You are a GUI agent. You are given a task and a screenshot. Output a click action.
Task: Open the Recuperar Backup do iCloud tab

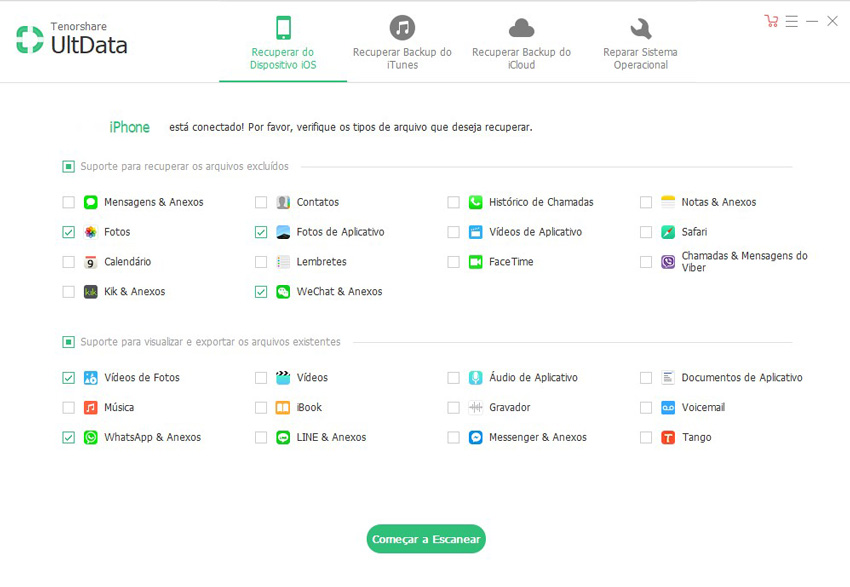click(x=521, y=43)
